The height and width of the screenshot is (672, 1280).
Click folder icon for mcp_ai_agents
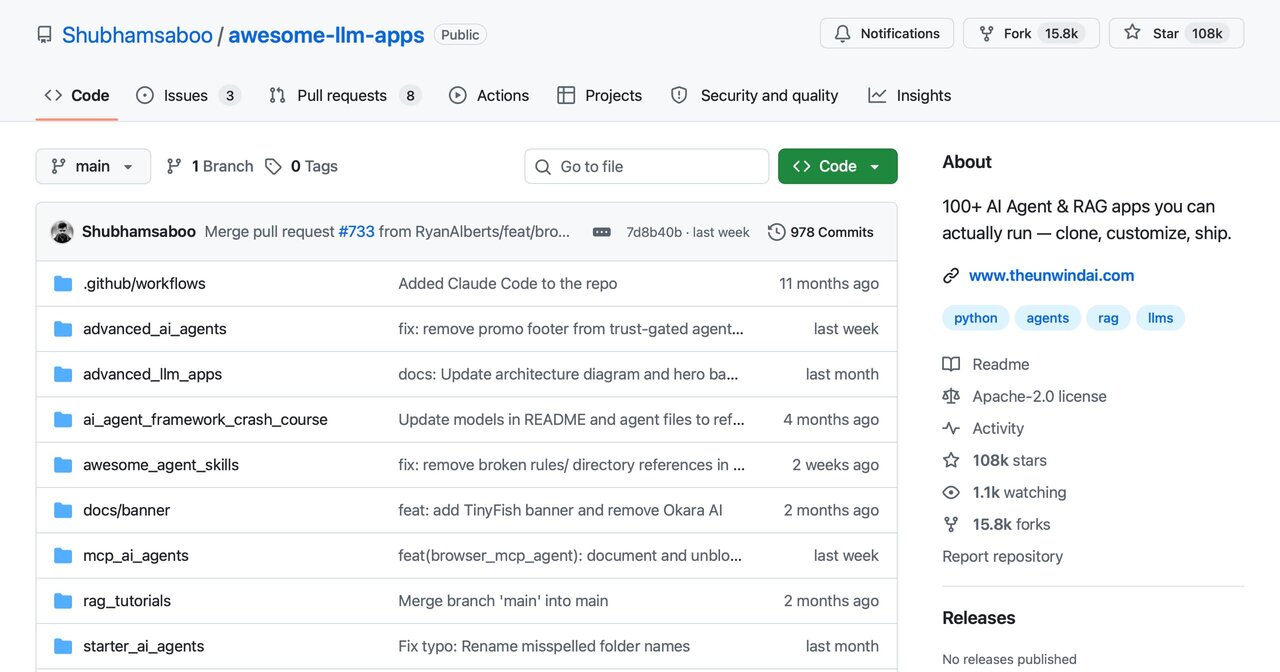click(x=63, y=555)
